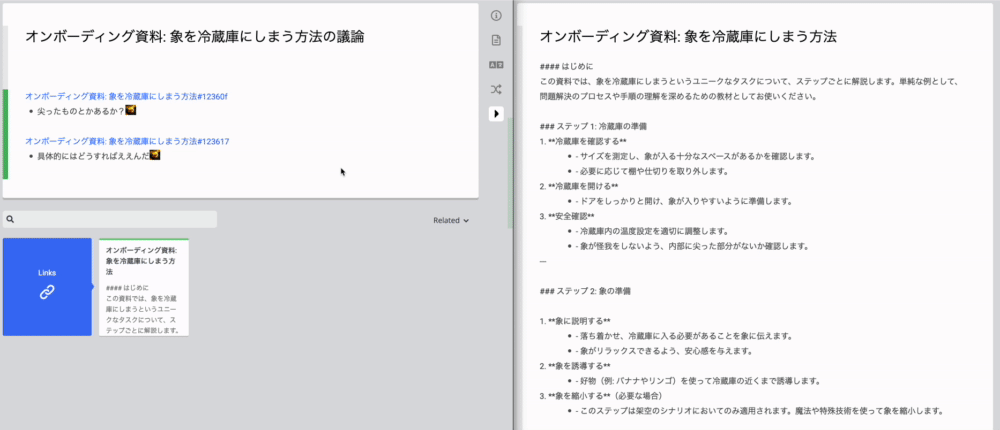Open the card 象を冷蔵庫にしまう方法
The image size is (1000, 430).
point(144,286)
